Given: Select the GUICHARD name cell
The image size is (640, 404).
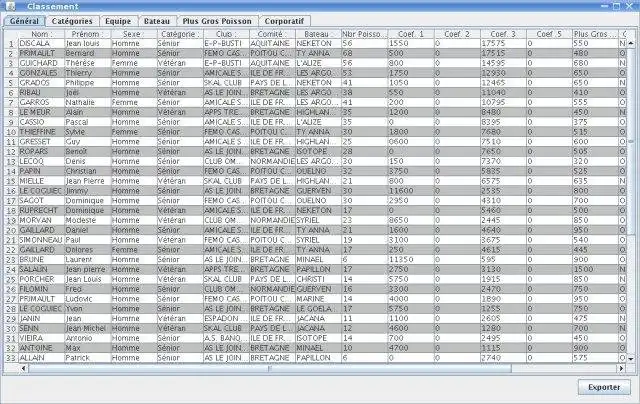Looking at the screenshot, I should 41,63.
